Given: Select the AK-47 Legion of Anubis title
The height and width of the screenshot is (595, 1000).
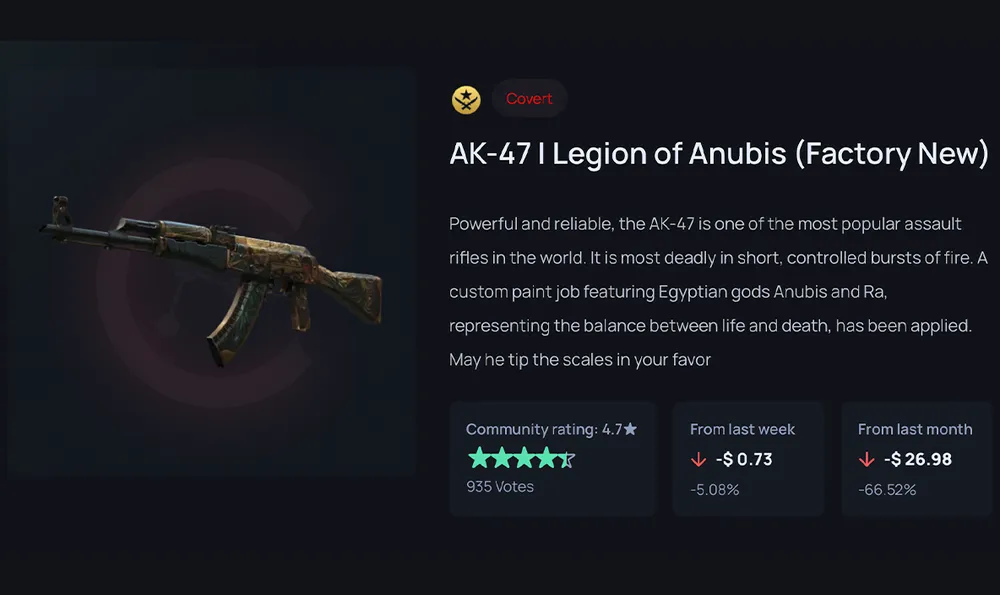Looking at the screenshot, I should (x=716, y=154).
